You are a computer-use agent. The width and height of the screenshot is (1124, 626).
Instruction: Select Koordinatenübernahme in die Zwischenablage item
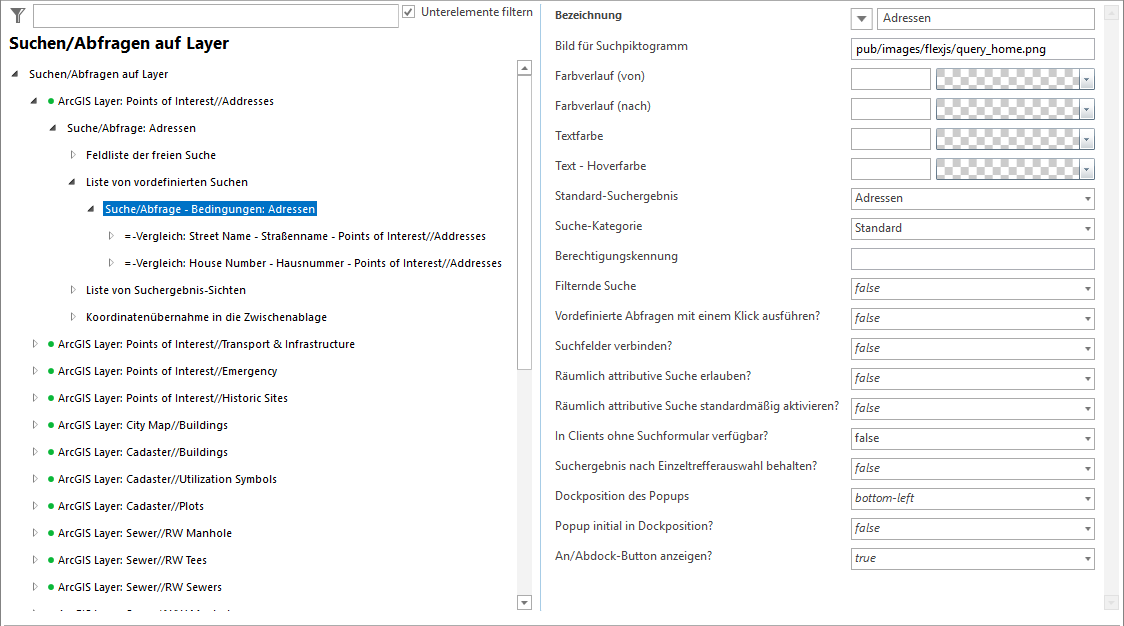click(206, 317)
